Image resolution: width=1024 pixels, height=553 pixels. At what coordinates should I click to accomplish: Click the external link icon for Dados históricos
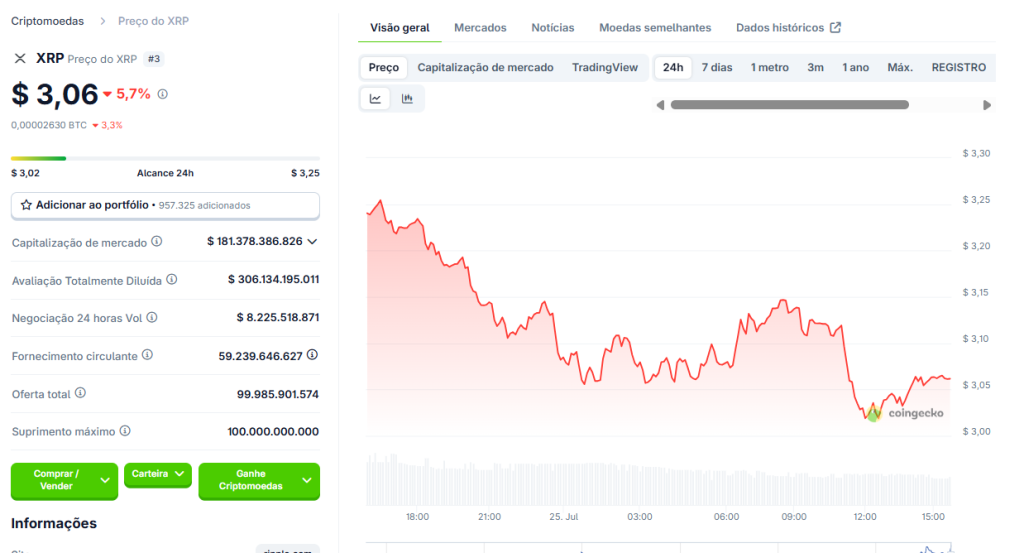(x=835, y=27)
